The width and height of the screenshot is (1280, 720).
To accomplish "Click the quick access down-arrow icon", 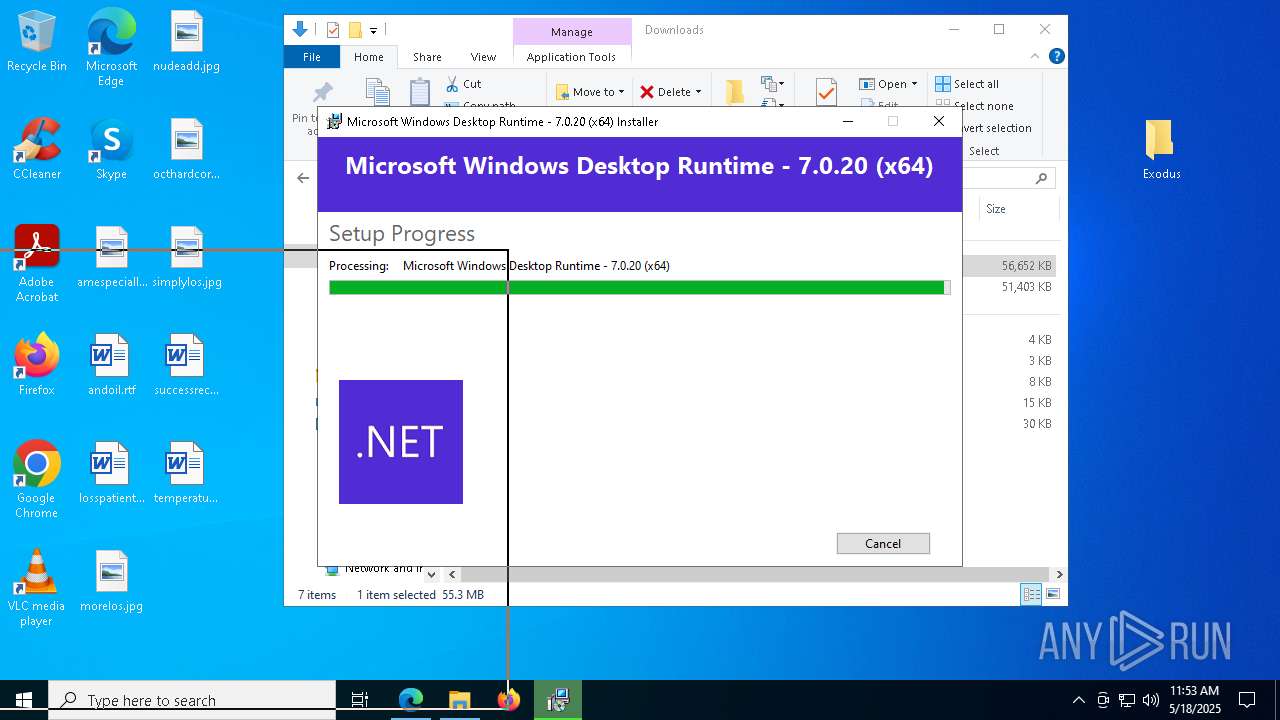I will pos(299,30).
